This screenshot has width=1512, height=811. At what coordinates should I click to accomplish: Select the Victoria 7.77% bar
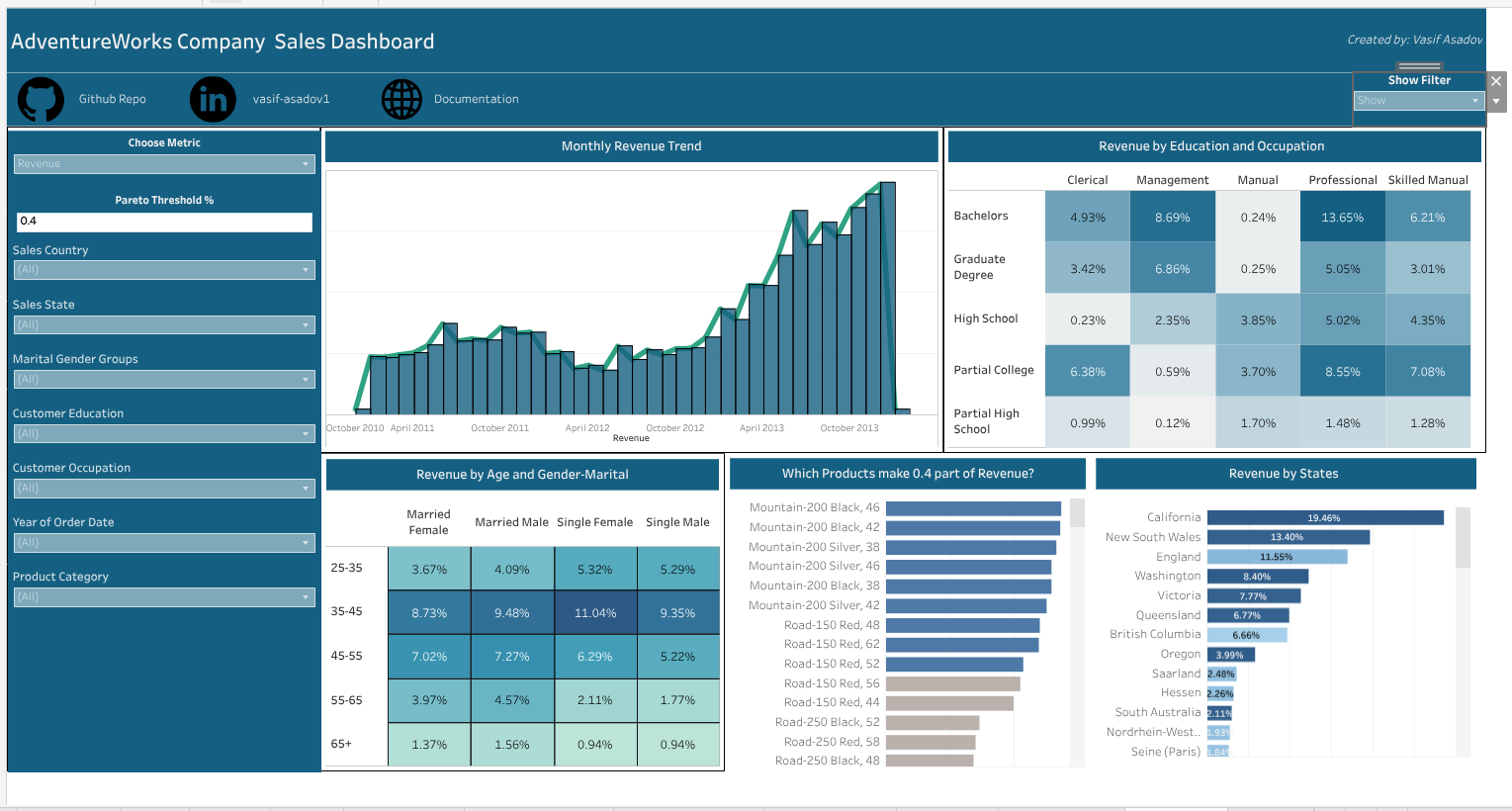1254,596
